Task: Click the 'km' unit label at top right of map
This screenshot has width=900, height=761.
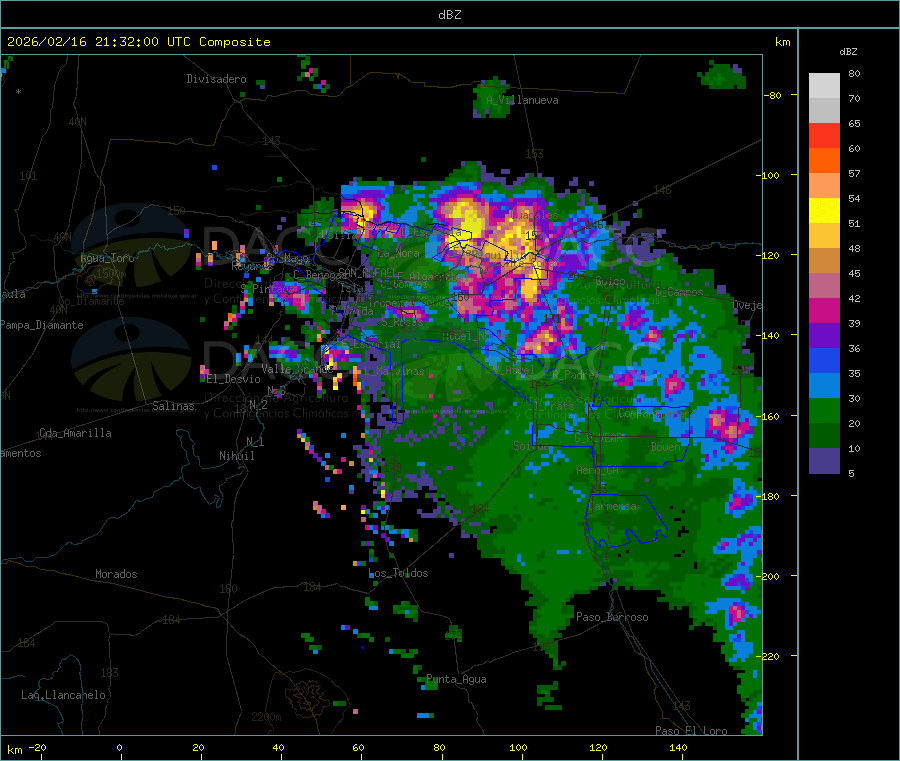Action: pyautogui.click(x=782, y=42)
